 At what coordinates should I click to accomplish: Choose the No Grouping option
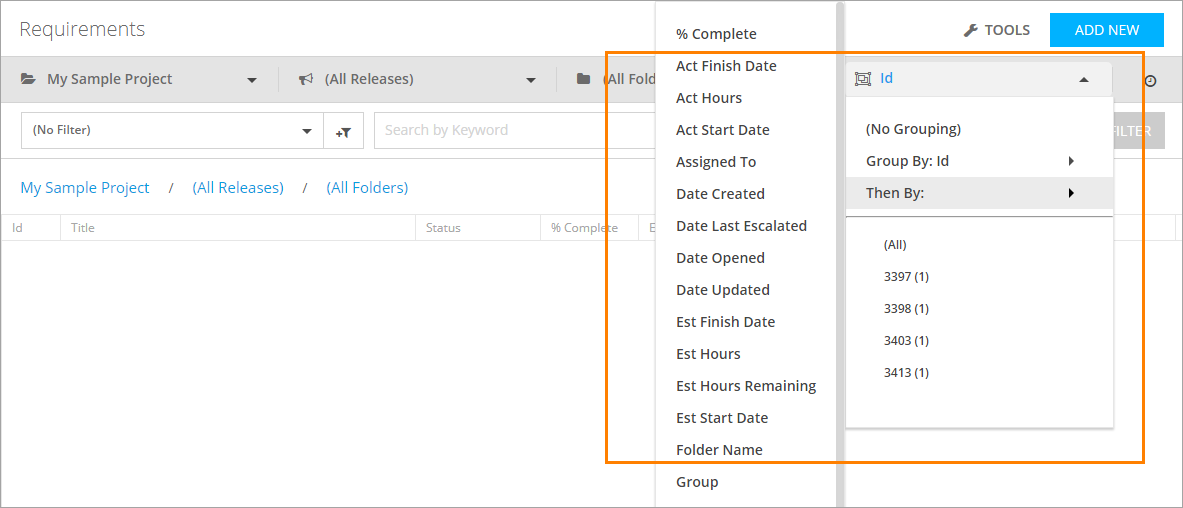click(913, 129)
